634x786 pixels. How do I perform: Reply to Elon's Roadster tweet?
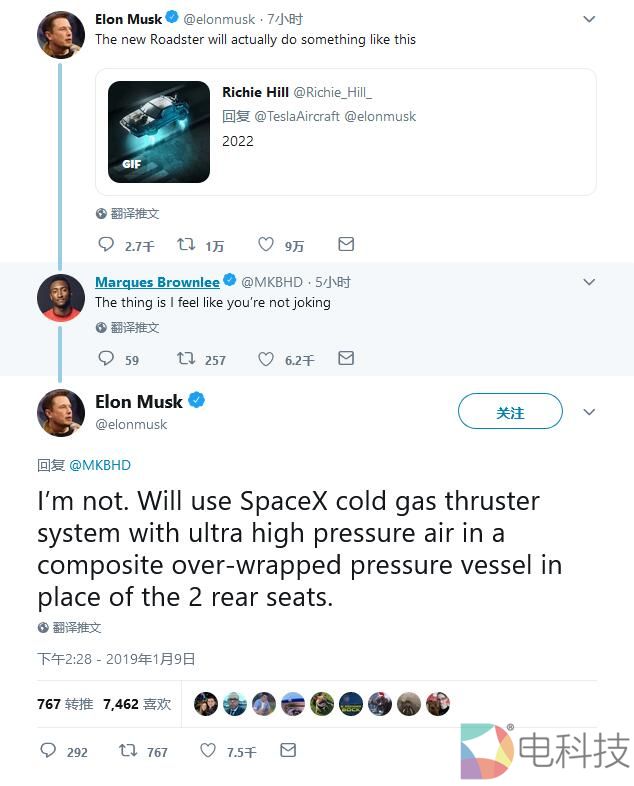107,244
